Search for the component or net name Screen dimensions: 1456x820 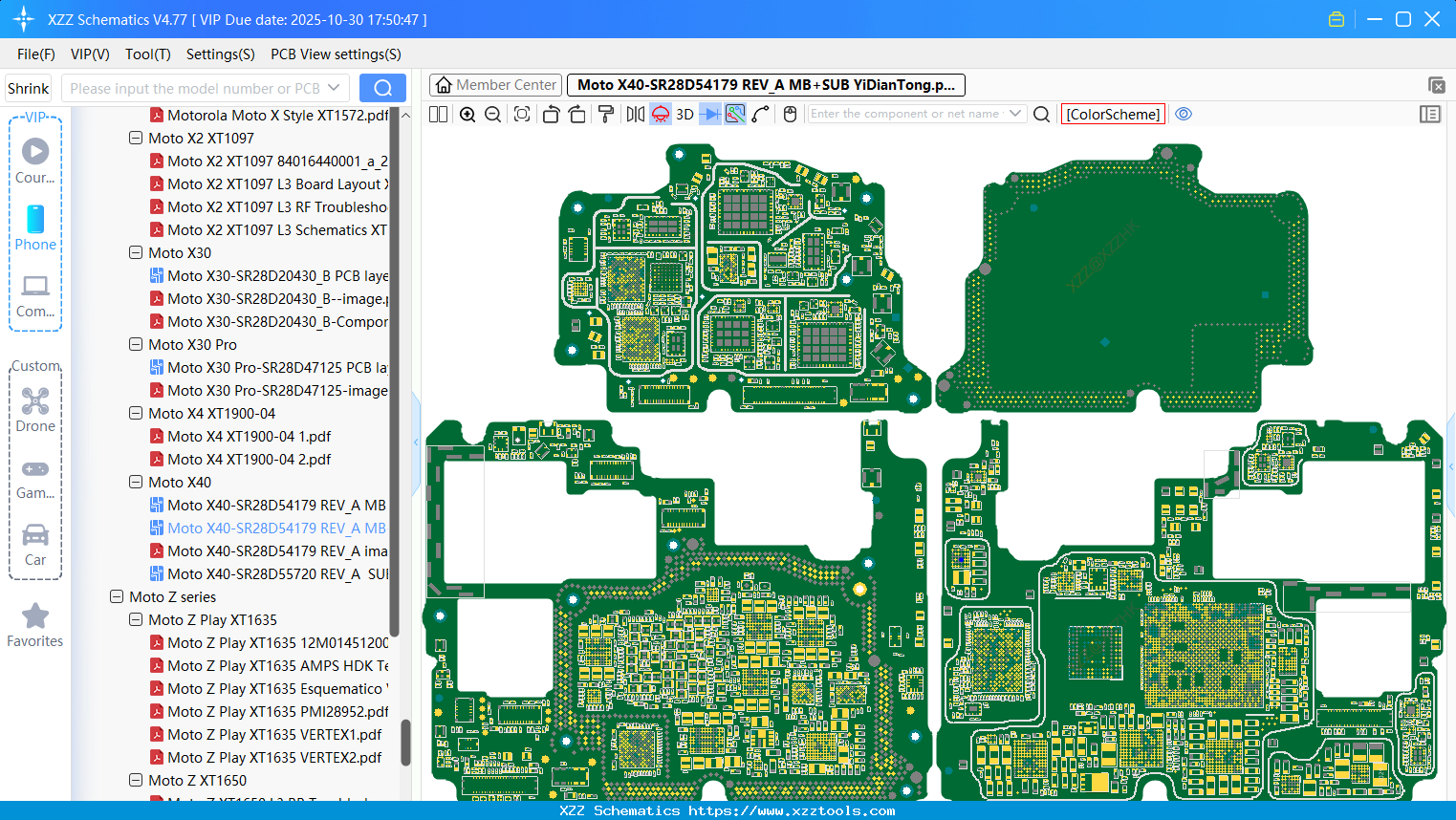[1042, 114]
